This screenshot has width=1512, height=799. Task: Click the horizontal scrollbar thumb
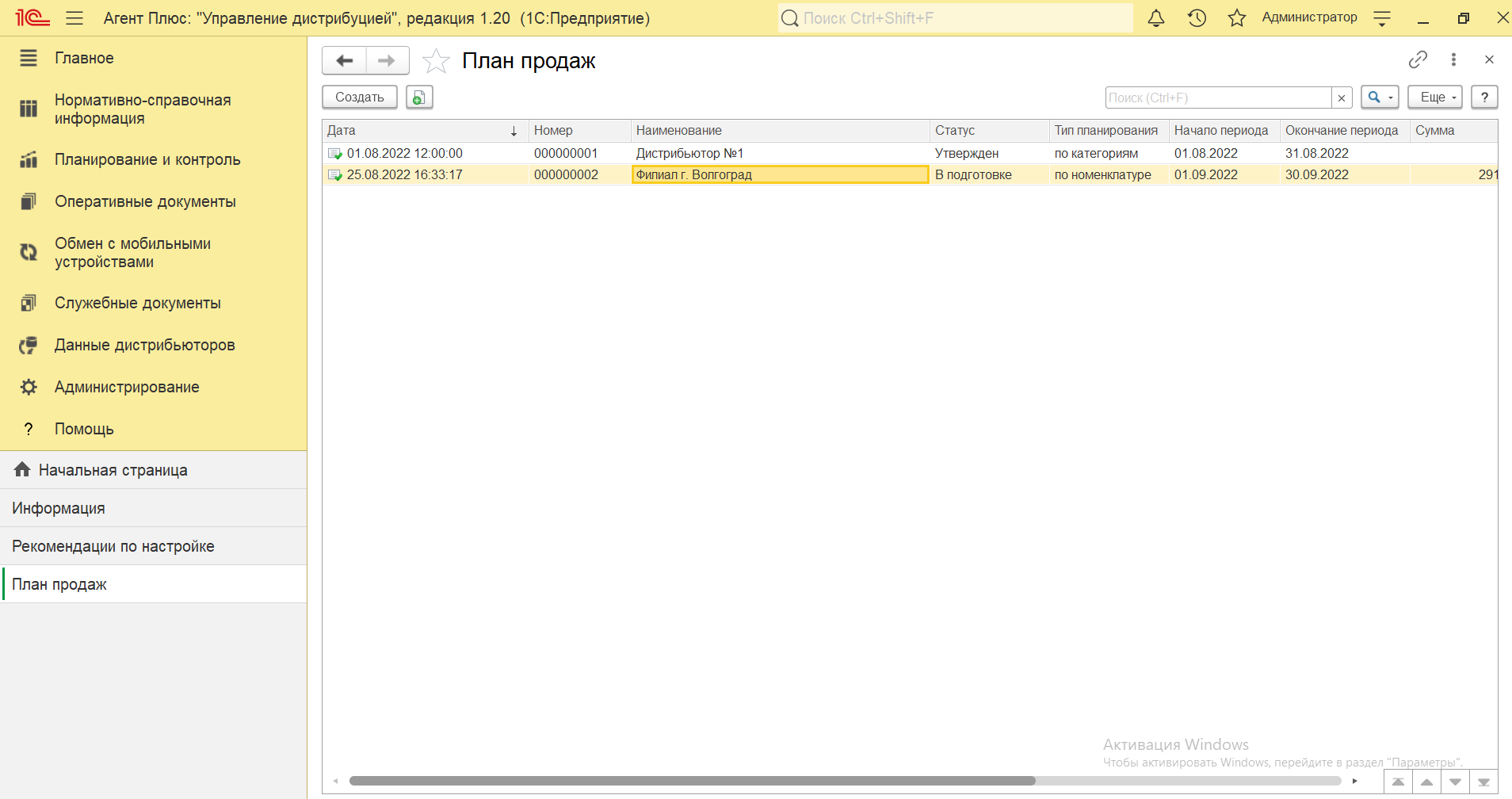(692, 781)
